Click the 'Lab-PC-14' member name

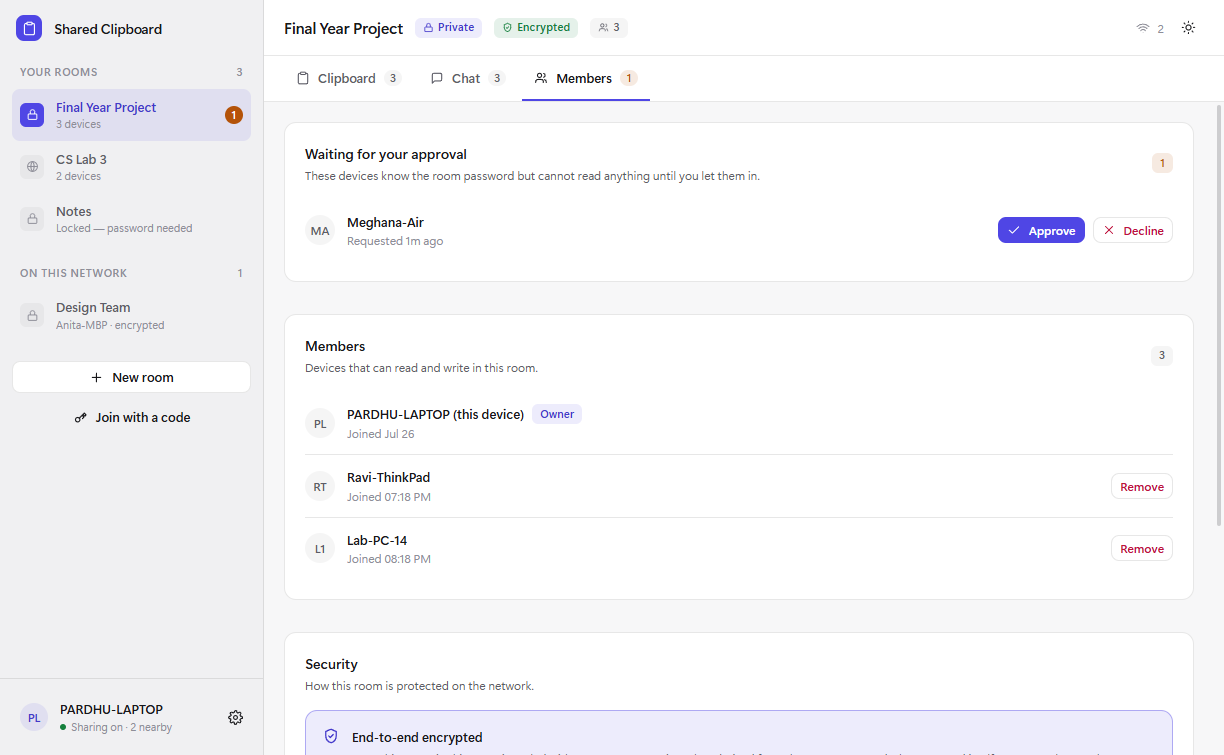tap(377, 540)
